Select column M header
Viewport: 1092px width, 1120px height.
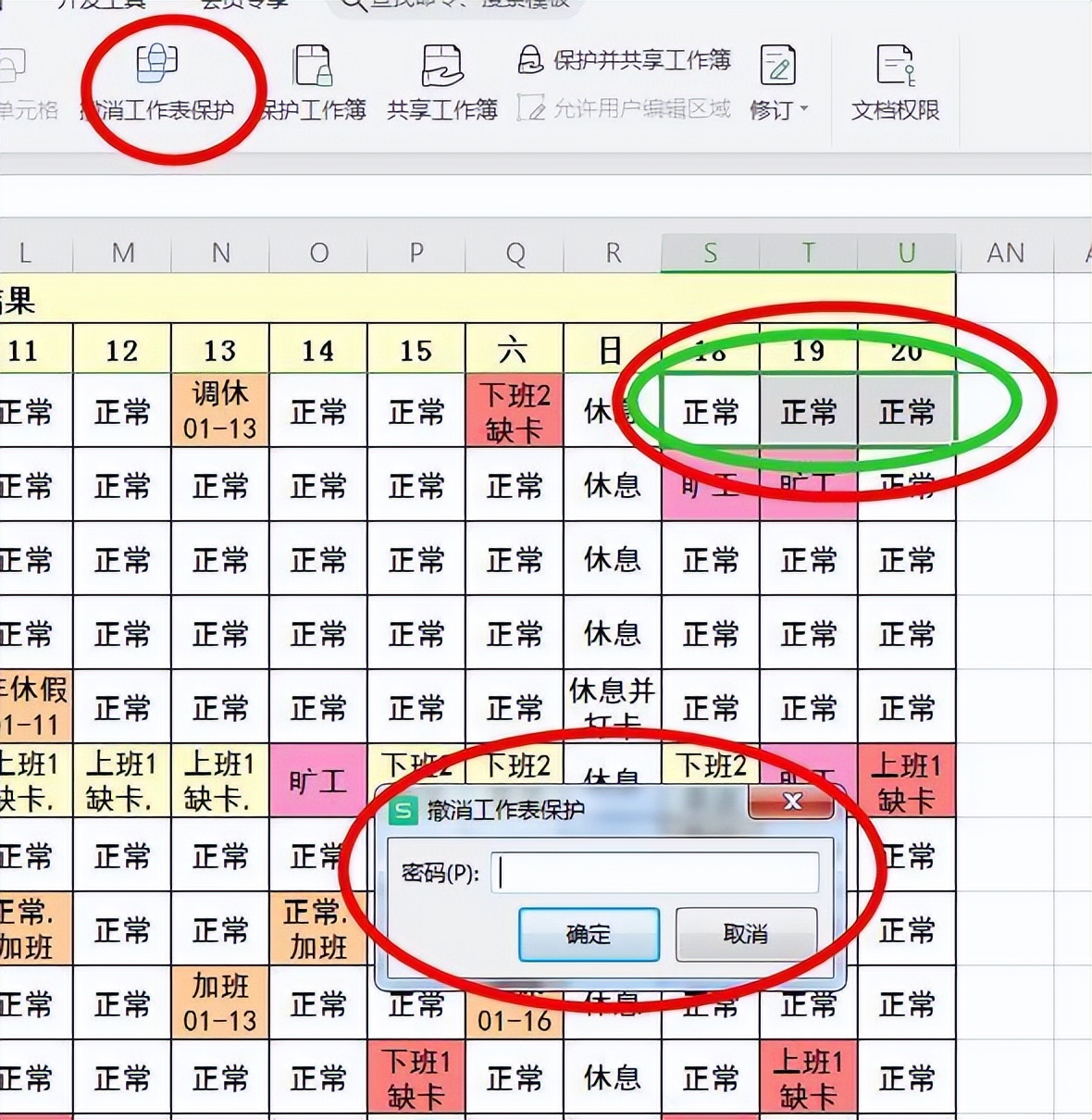[122, 253]
